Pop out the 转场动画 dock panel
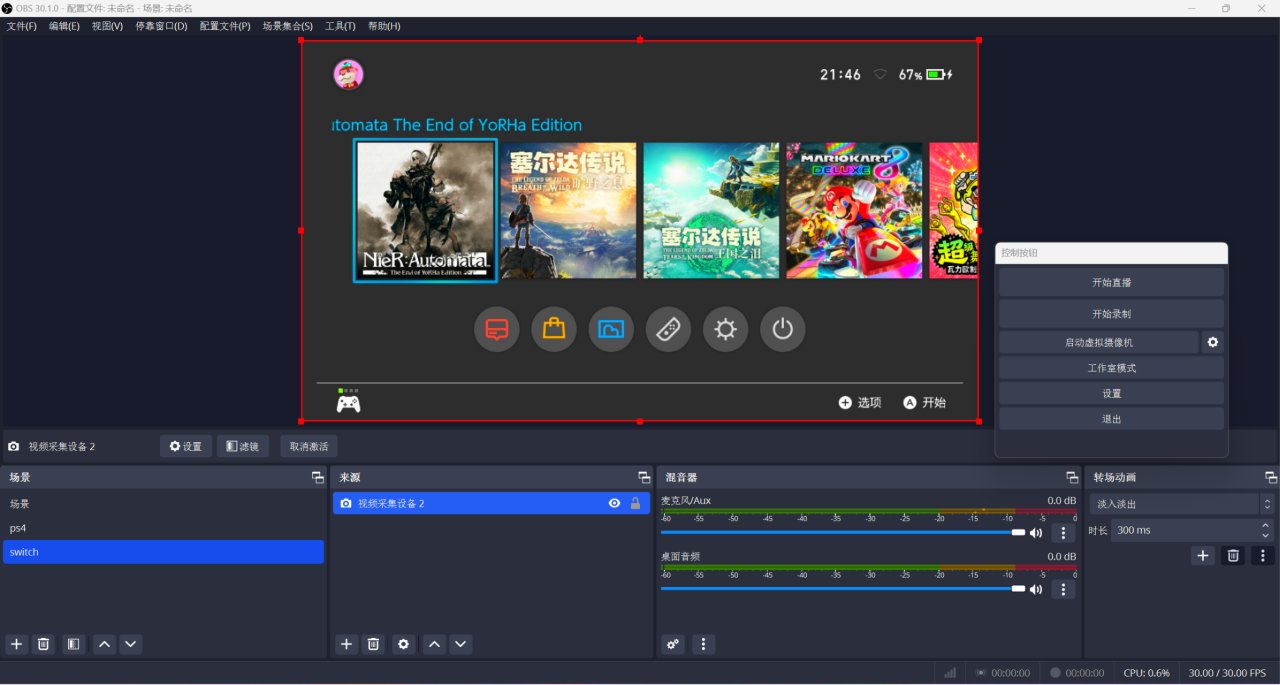Screen dimensions: 1280x685 [x=1271, y=477]
